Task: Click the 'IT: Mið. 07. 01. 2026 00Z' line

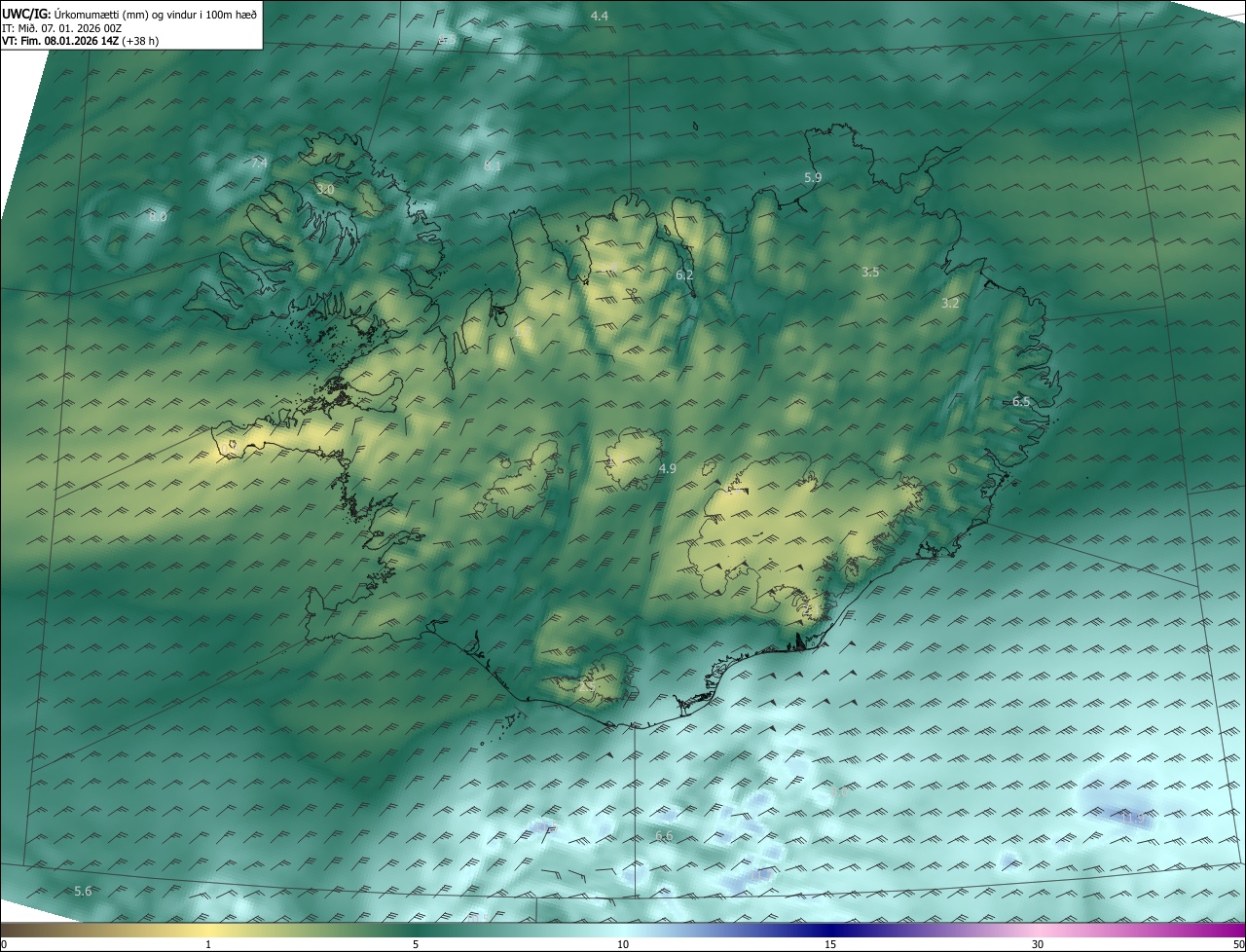Action: tap(61, 28)
